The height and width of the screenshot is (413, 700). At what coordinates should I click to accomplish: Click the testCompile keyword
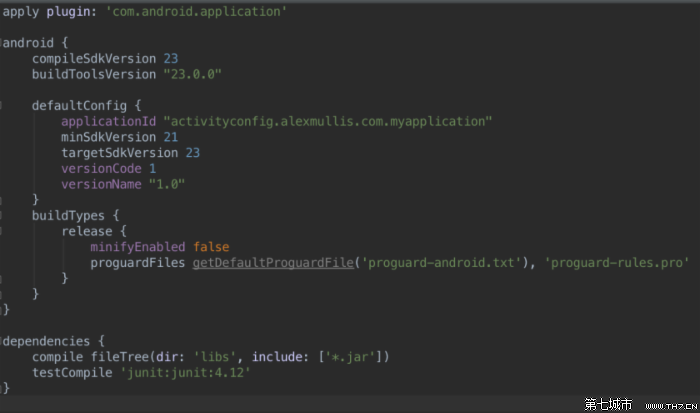tap(72, 372)
